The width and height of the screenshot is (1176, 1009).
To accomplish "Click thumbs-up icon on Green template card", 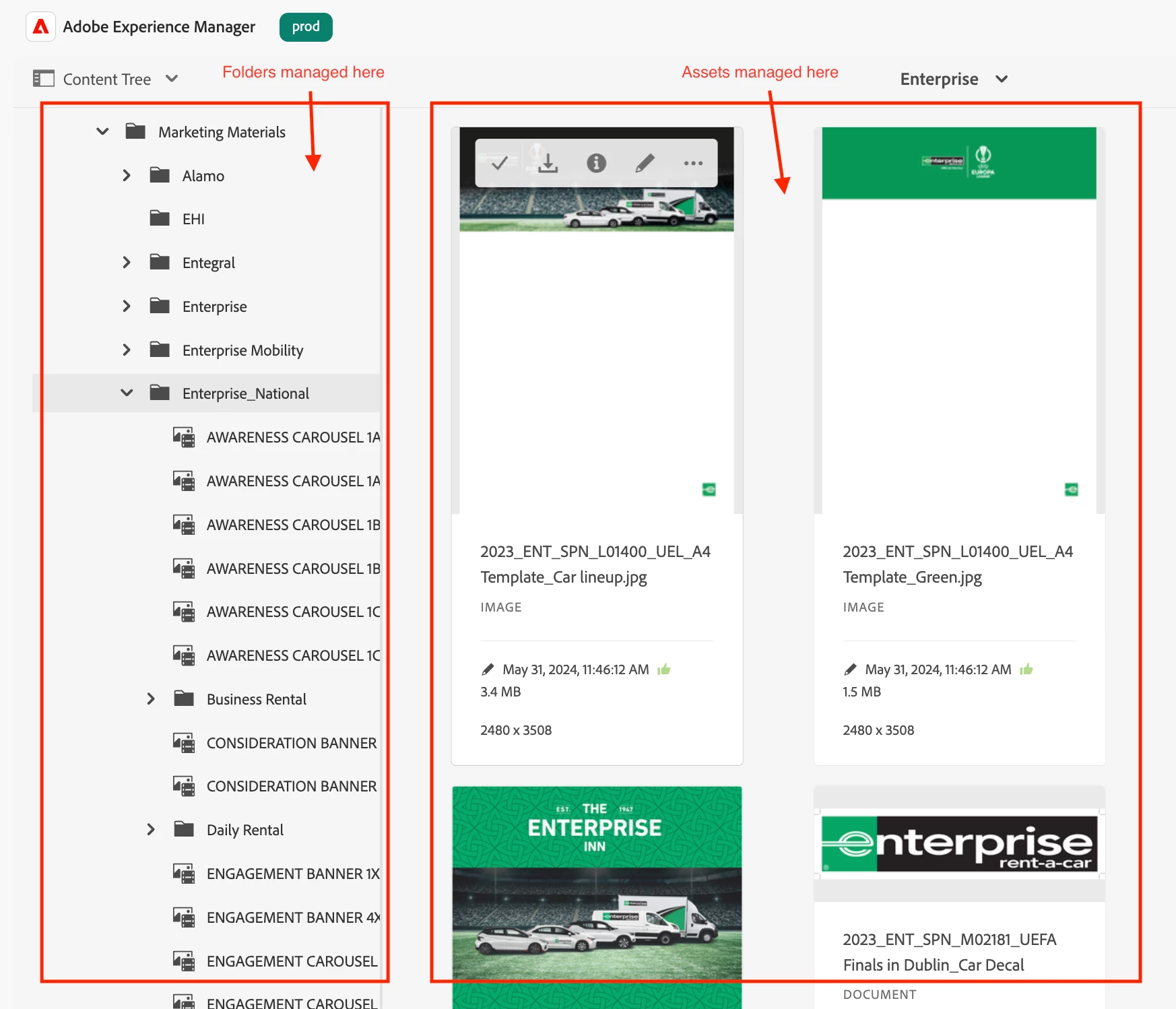I will (1026, 669).
